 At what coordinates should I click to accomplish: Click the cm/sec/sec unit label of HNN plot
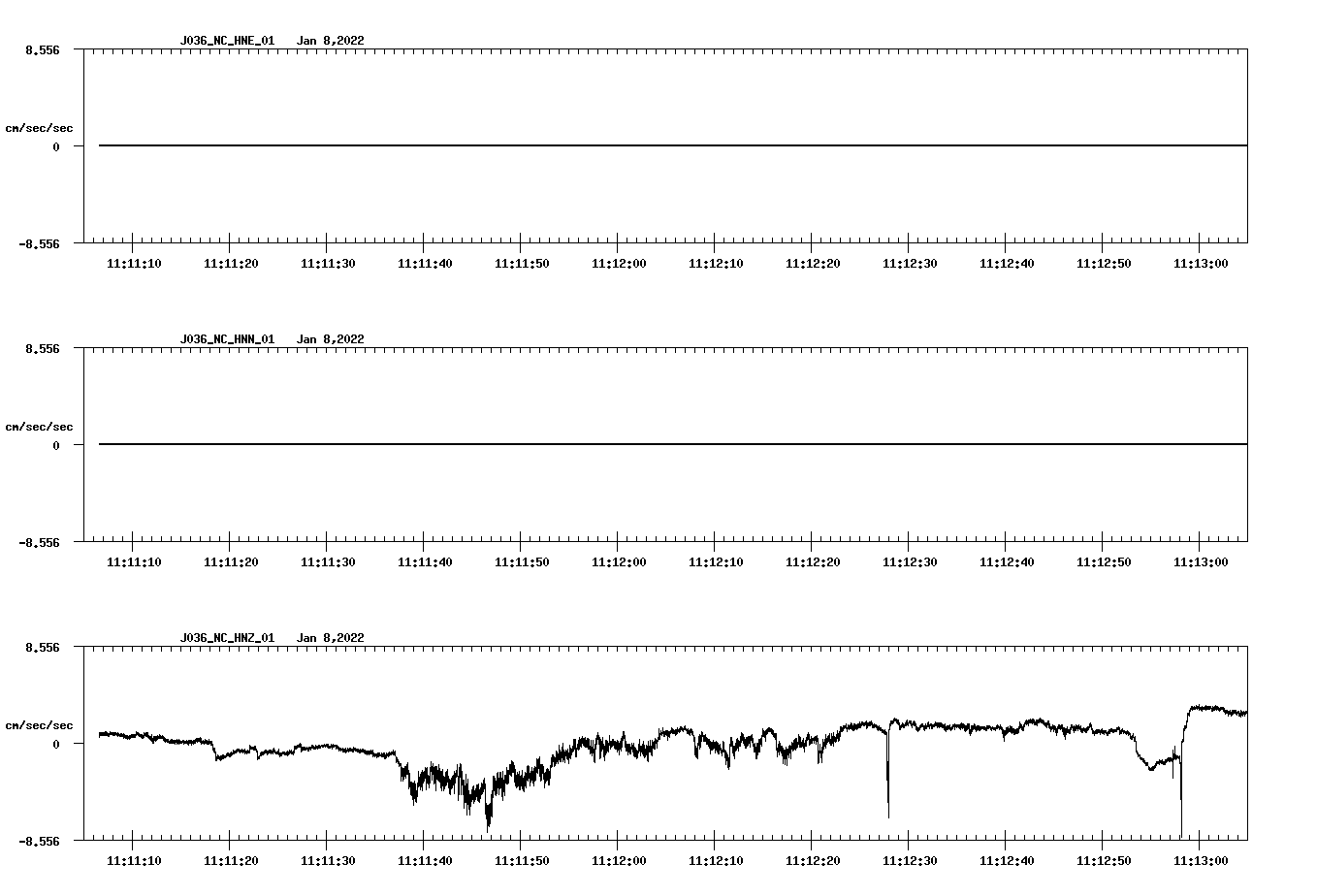pos(39,427)
